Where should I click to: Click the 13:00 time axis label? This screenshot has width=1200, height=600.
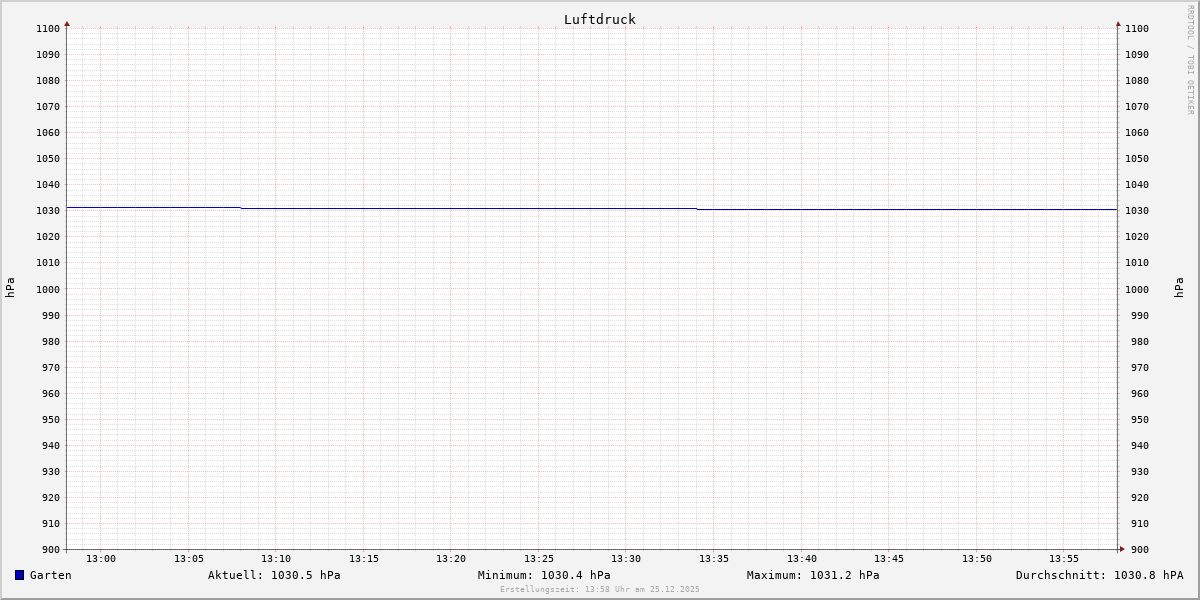click(101, 558)
